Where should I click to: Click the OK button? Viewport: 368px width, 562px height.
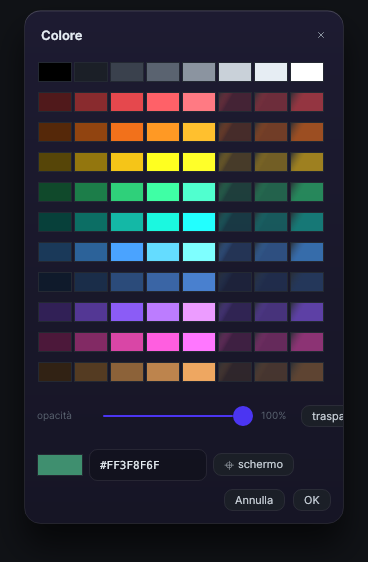312,500
